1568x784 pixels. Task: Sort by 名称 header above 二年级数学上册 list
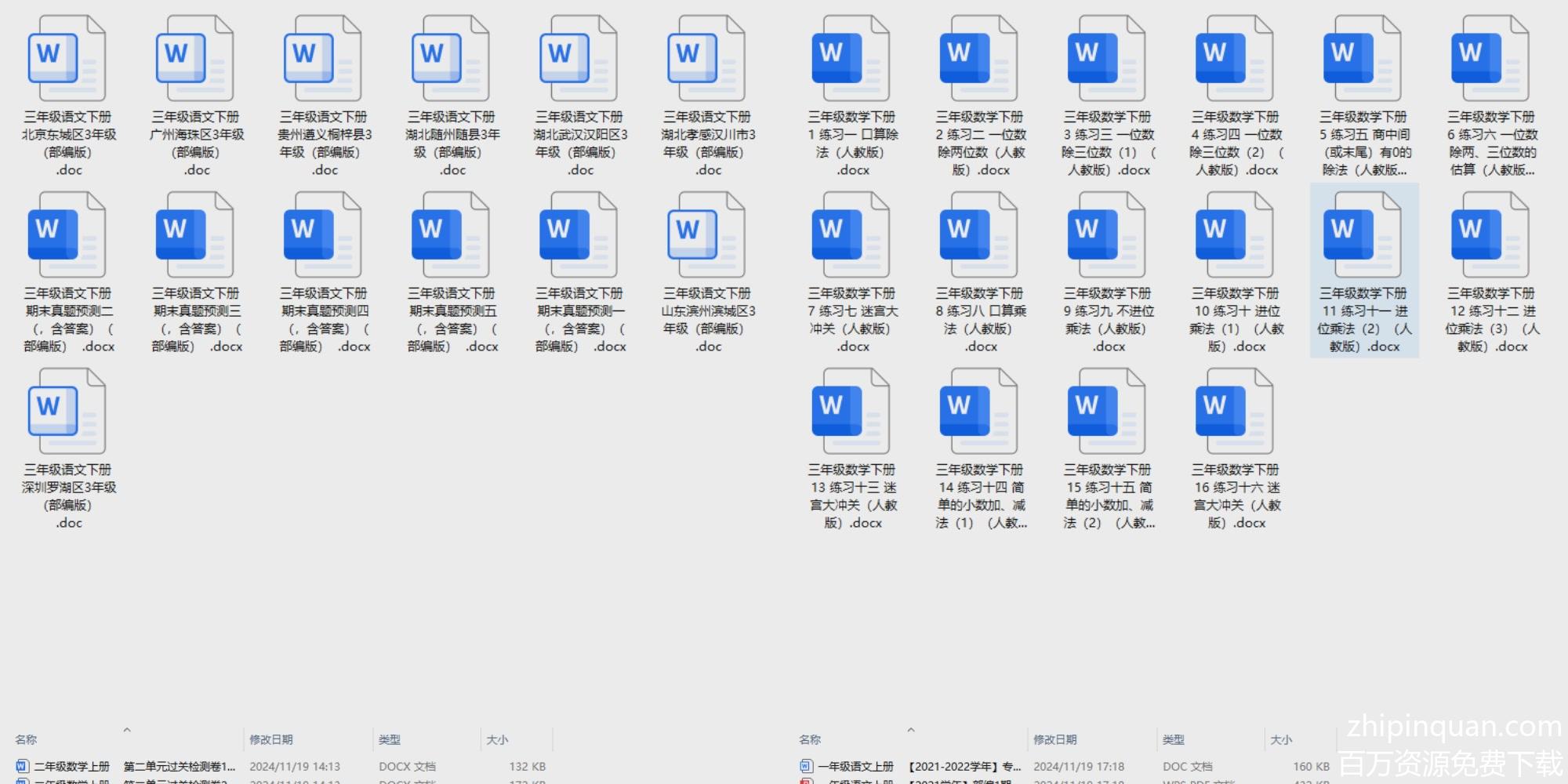tap(26, 739)
